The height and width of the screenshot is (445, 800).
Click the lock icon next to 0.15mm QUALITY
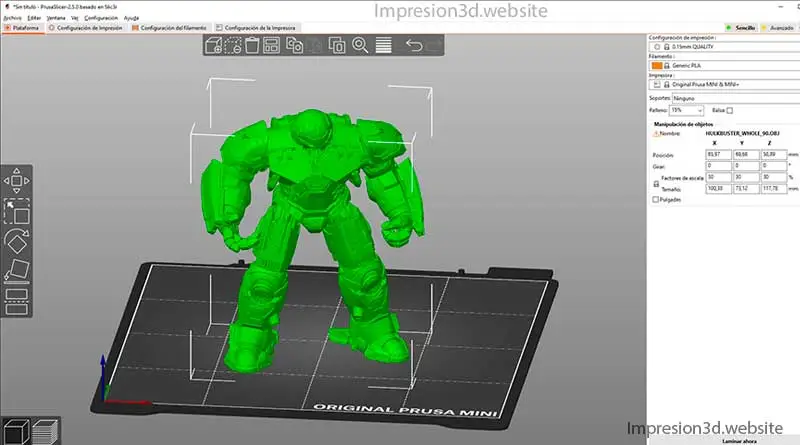coord(666,46)
